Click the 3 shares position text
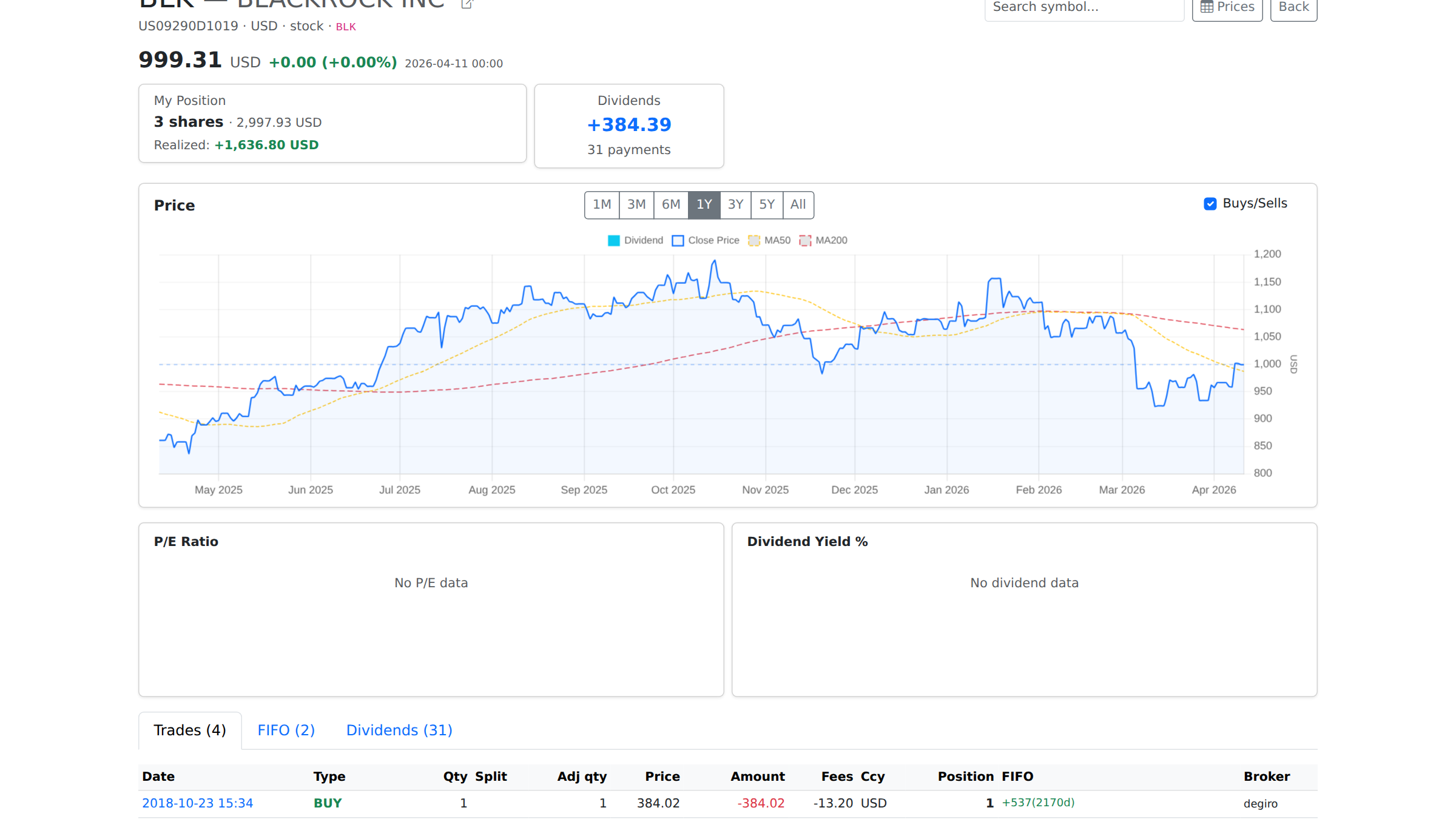Image resolution: width=1456 pixels, height=819 pixels. 189,122
